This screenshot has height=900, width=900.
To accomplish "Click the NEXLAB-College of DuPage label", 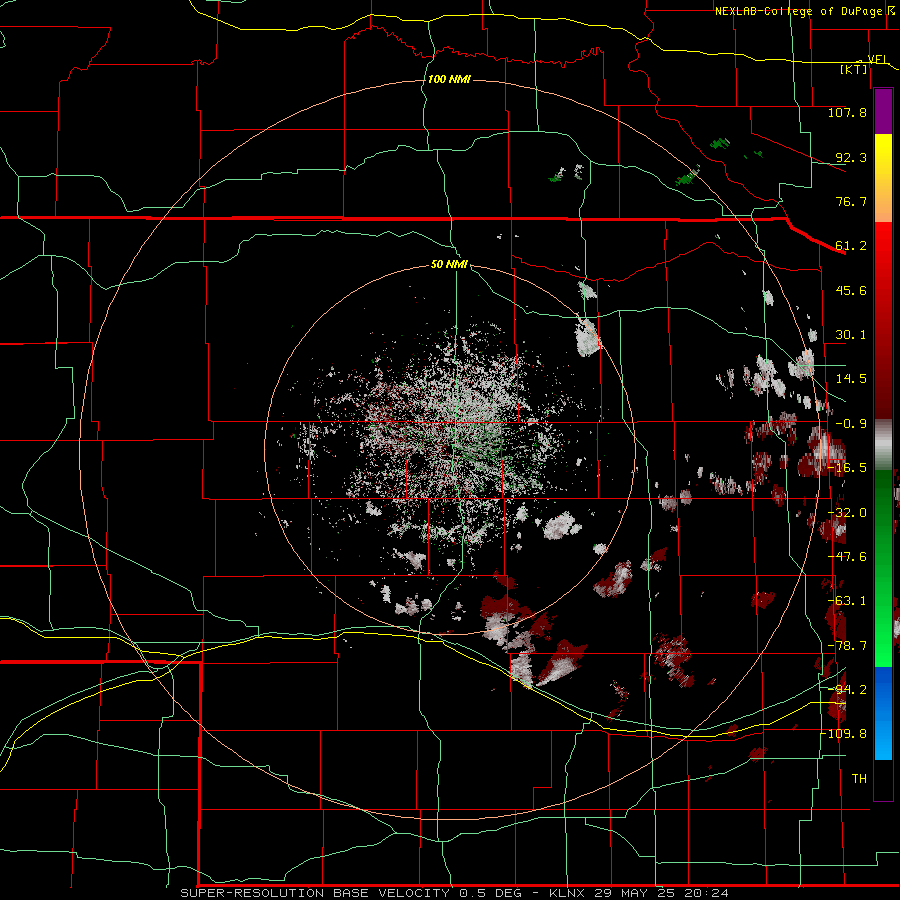I will [x=804, y=11].
